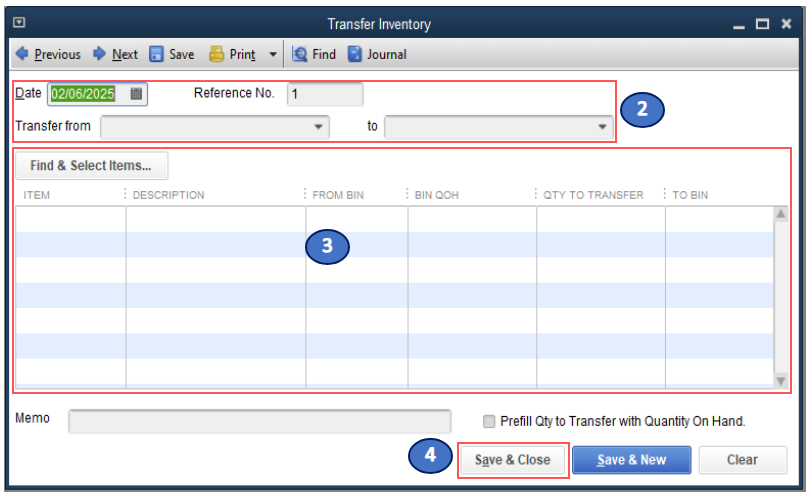806x495 pixels.
Task: Click the Save toolbar icon
Action: click(156, 54)
